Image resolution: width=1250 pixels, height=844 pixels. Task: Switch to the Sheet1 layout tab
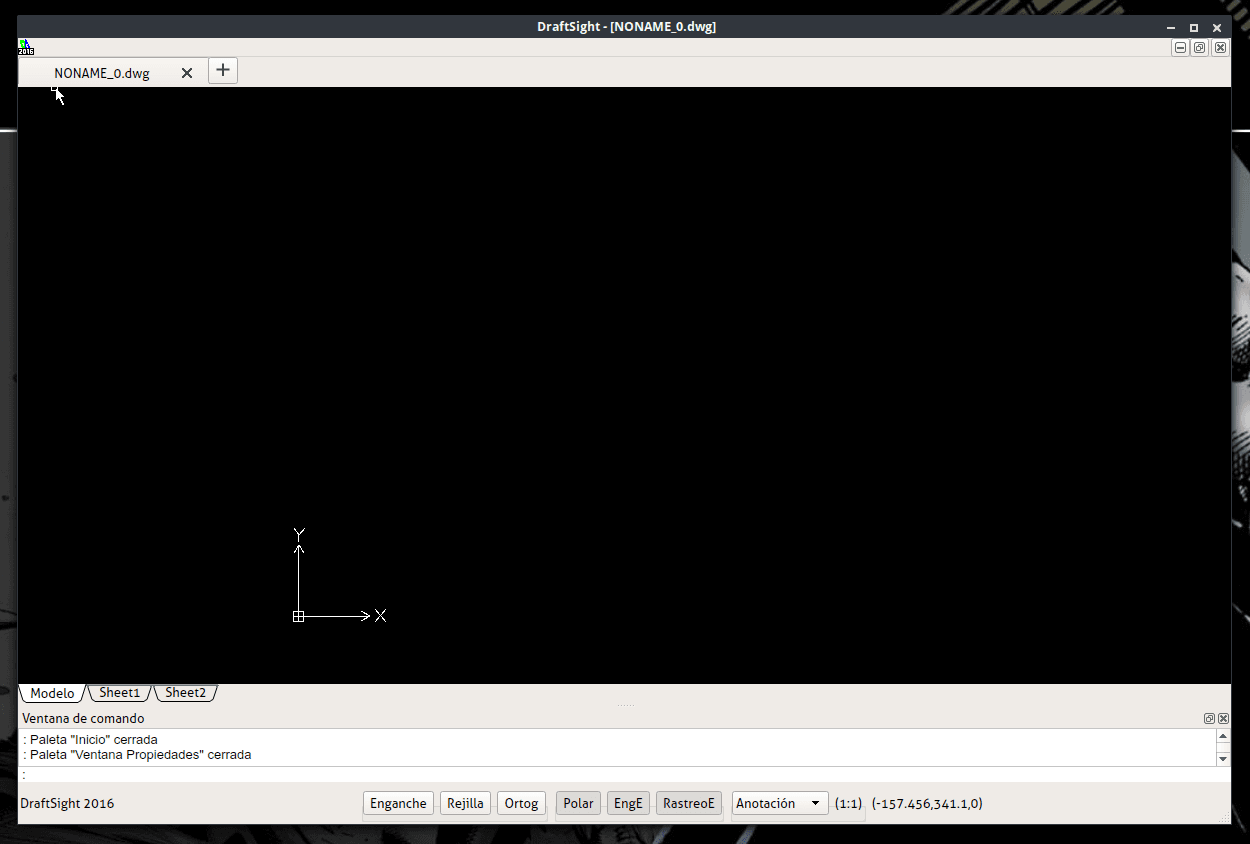[x=119, y=692]
